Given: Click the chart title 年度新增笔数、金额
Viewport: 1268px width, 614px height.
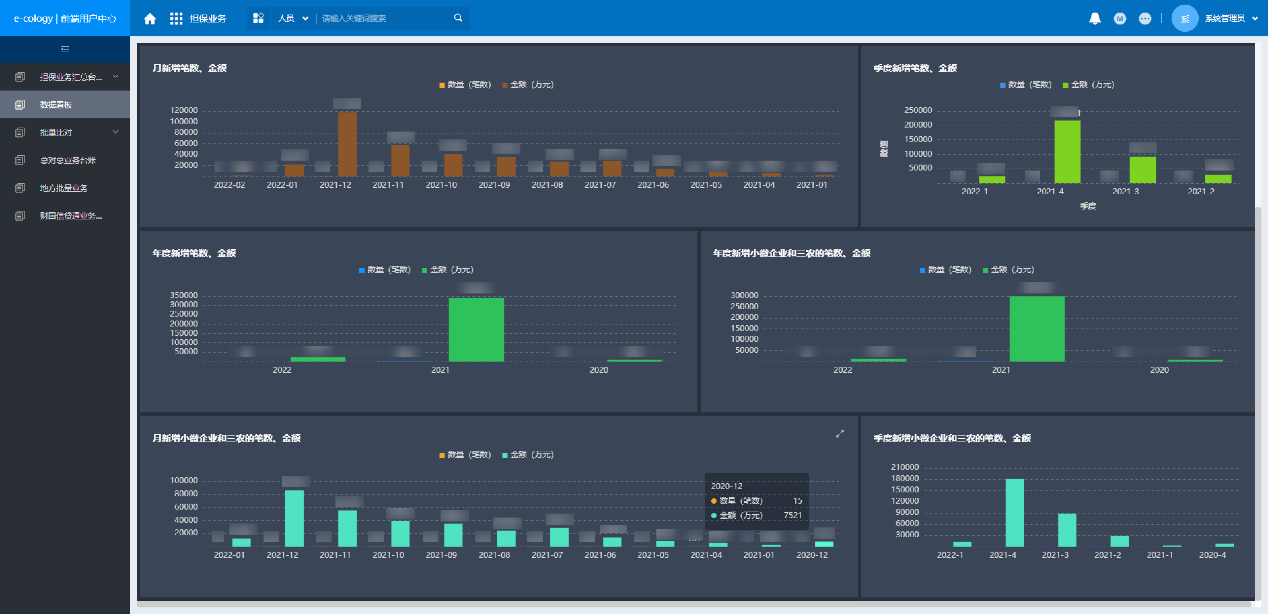Looking at the screenshot, I should (x=195, y=253).
